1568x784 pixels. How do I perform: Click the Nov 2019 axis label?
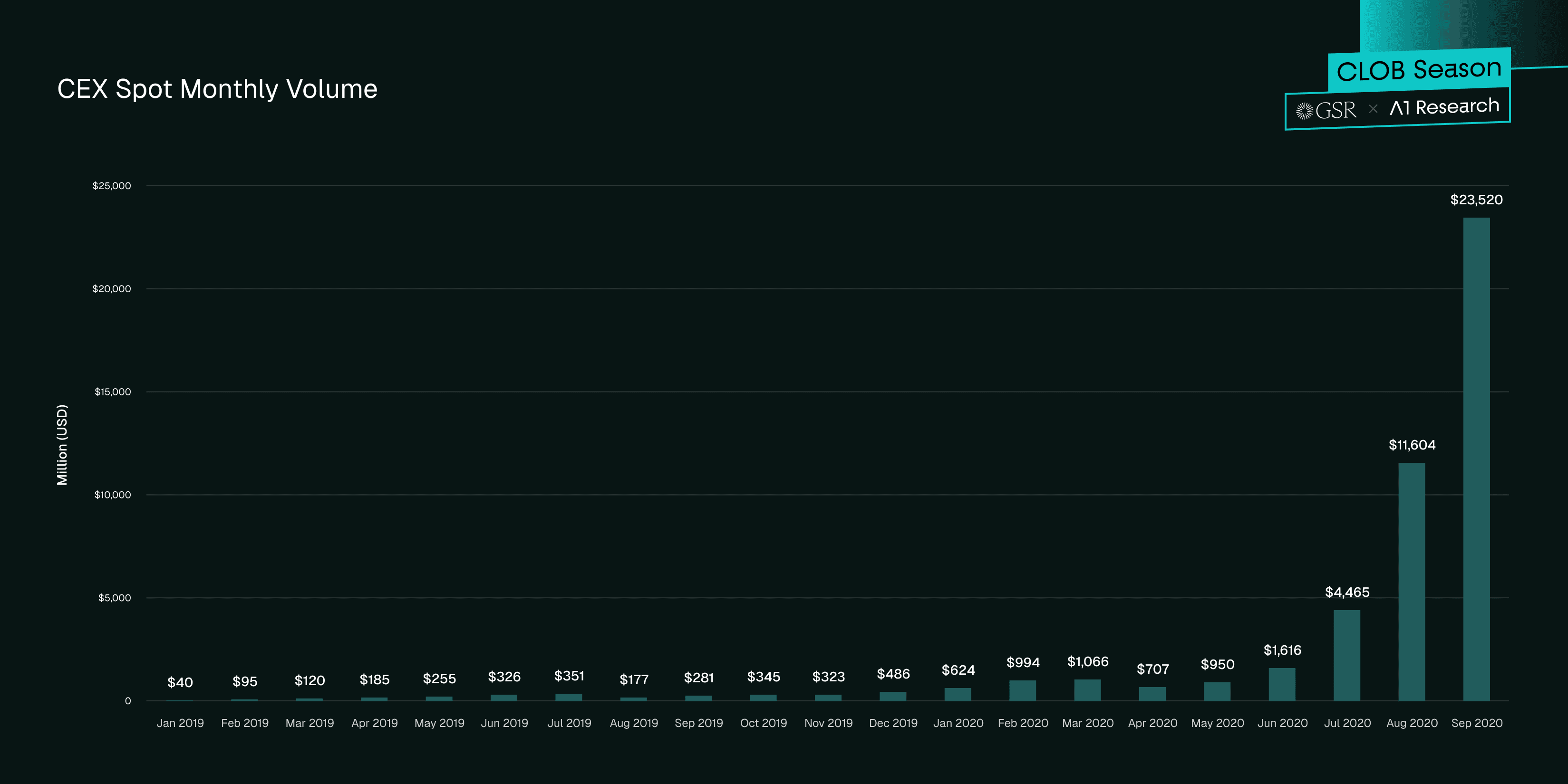click(828, 723)
